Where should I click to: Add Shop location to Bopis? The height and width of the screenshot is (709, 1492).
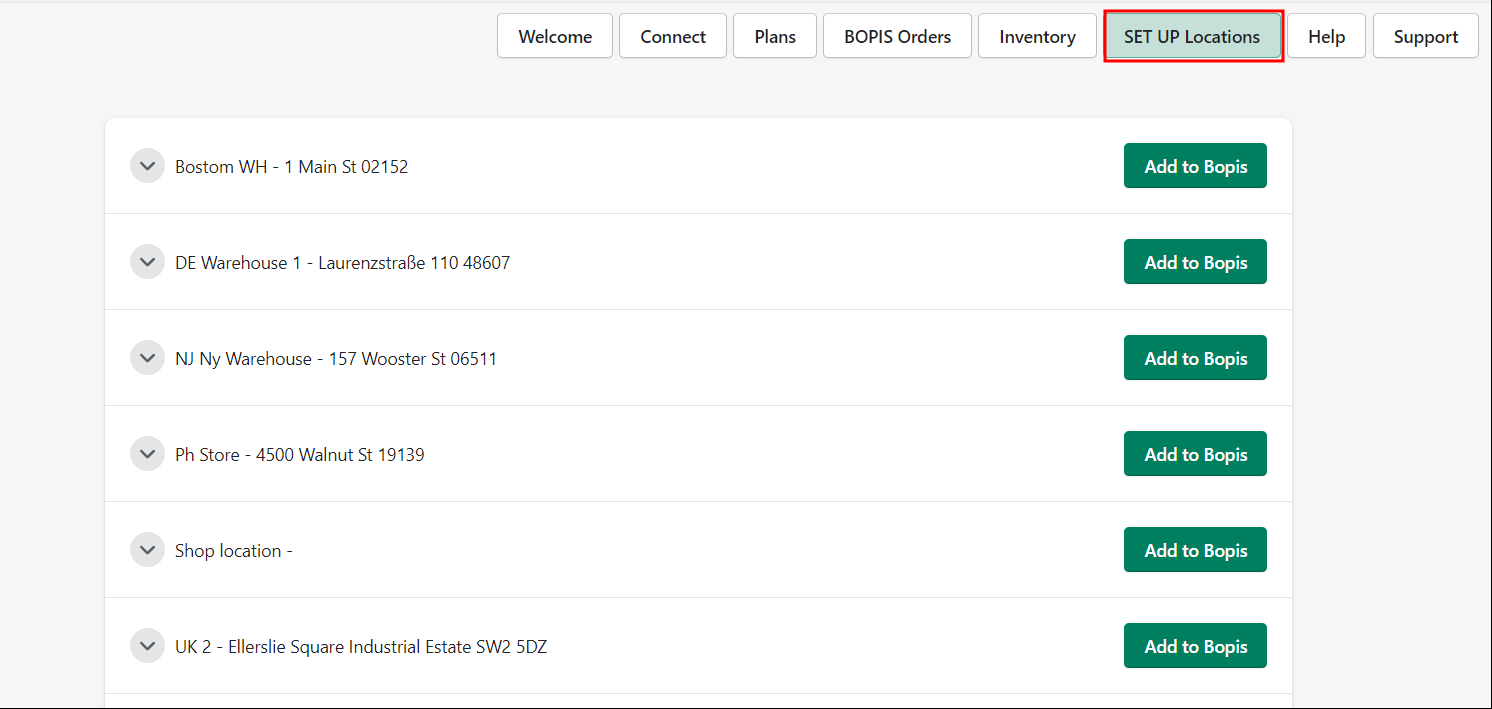pos(1195,550)
